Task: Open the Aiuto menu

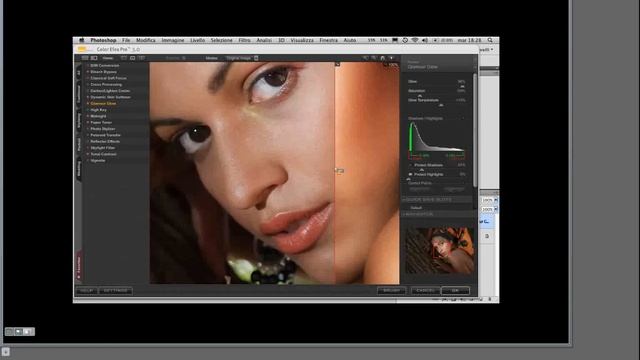Action: coord(350,40)
